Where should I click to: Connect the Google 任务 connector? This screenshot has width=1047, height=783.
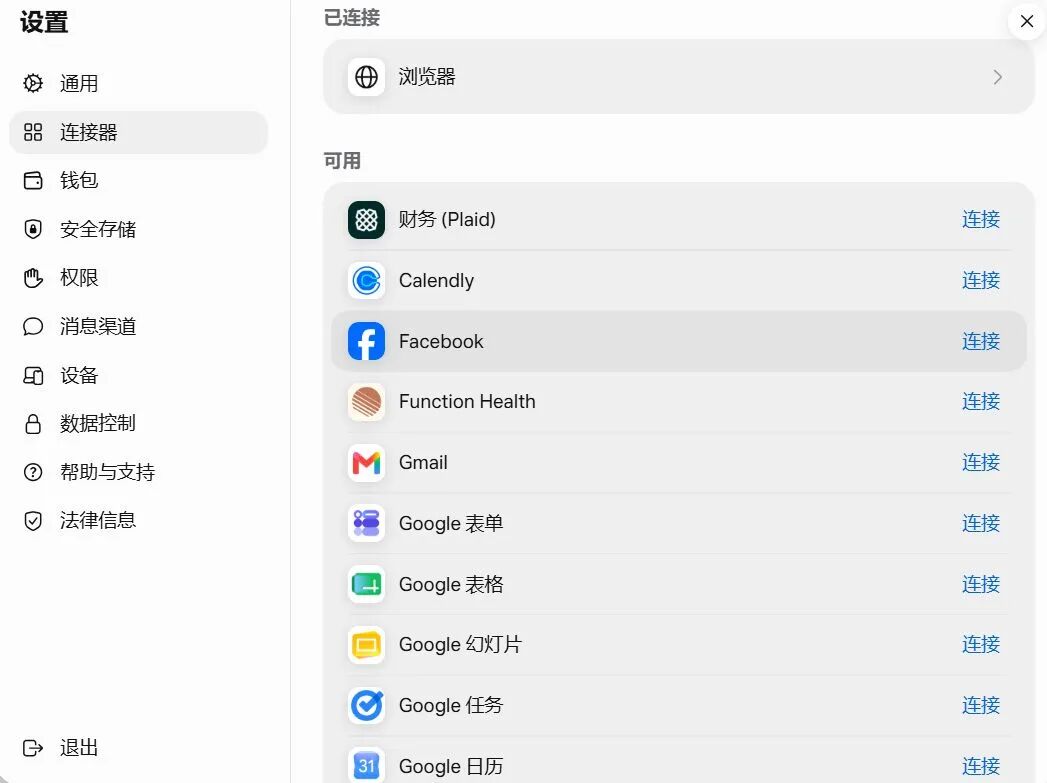pos(981,705)
